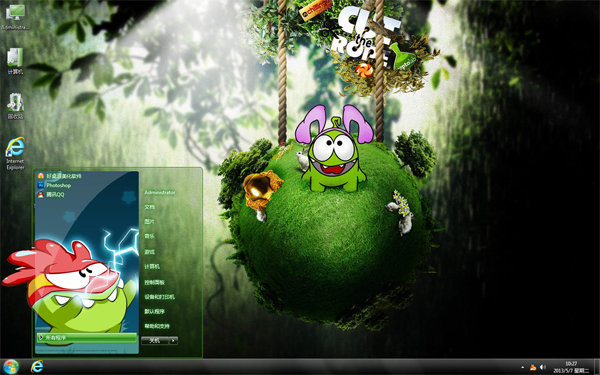Open the Administrator desktop icon
Image resolution: width=600 pixels, height=375 pixels.
15,17
